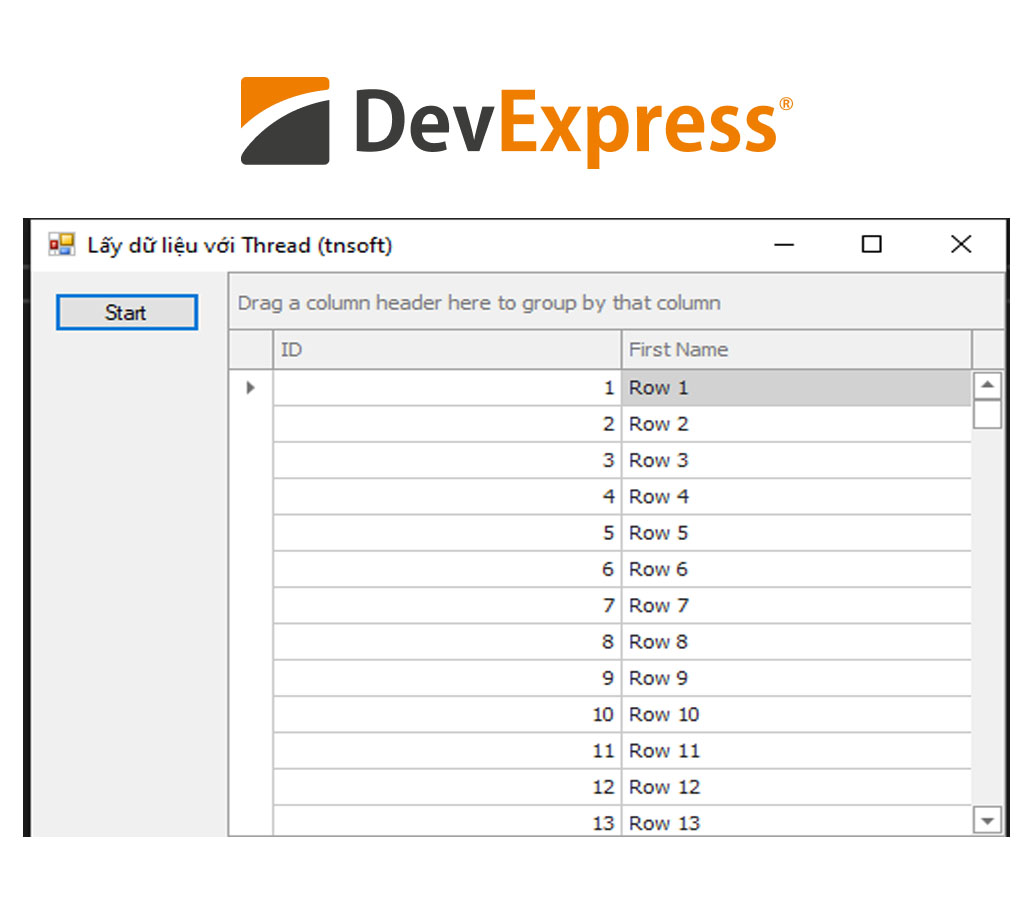Select the cell "Row 1"
The height and width of the screenshot is (900, 1030).
796,388
